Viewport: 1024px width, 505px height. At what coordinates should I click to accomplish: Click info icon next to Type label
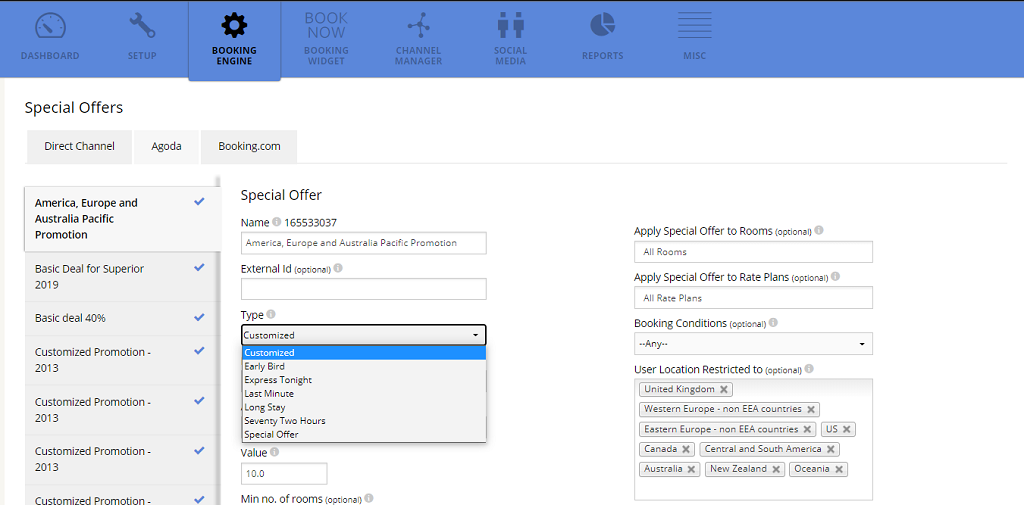point(272,315)
